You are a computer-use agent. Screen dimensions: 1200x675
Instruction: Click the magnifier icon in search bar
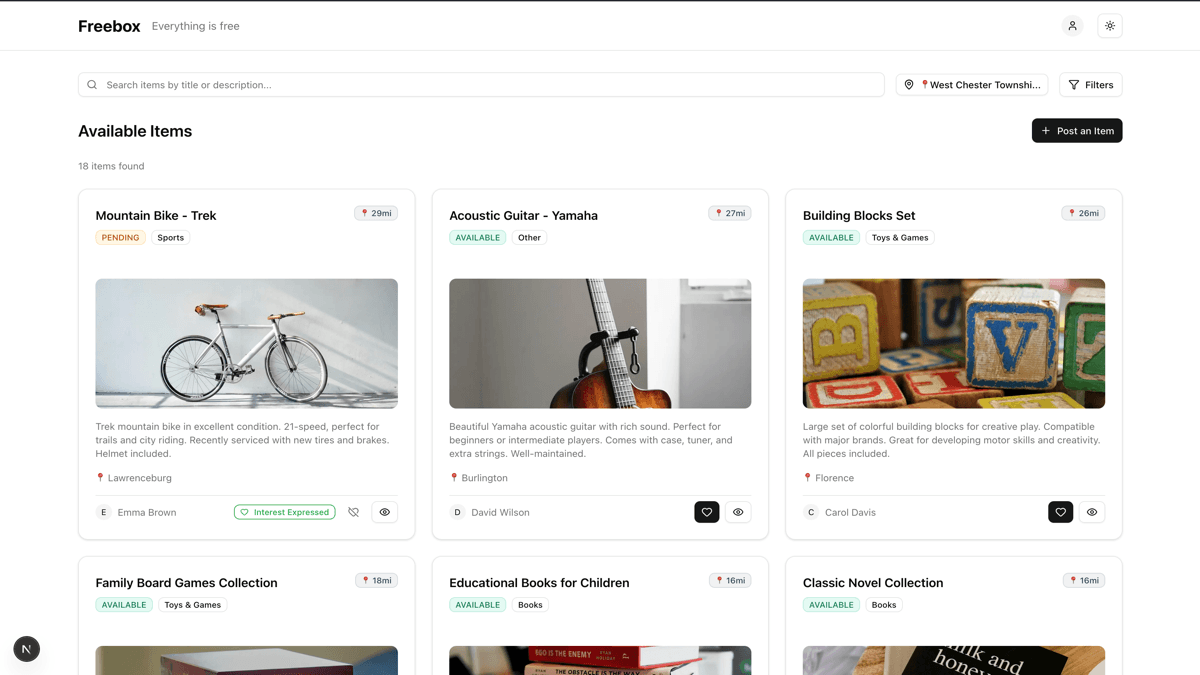pyautogui.click(x=92, y=85)
